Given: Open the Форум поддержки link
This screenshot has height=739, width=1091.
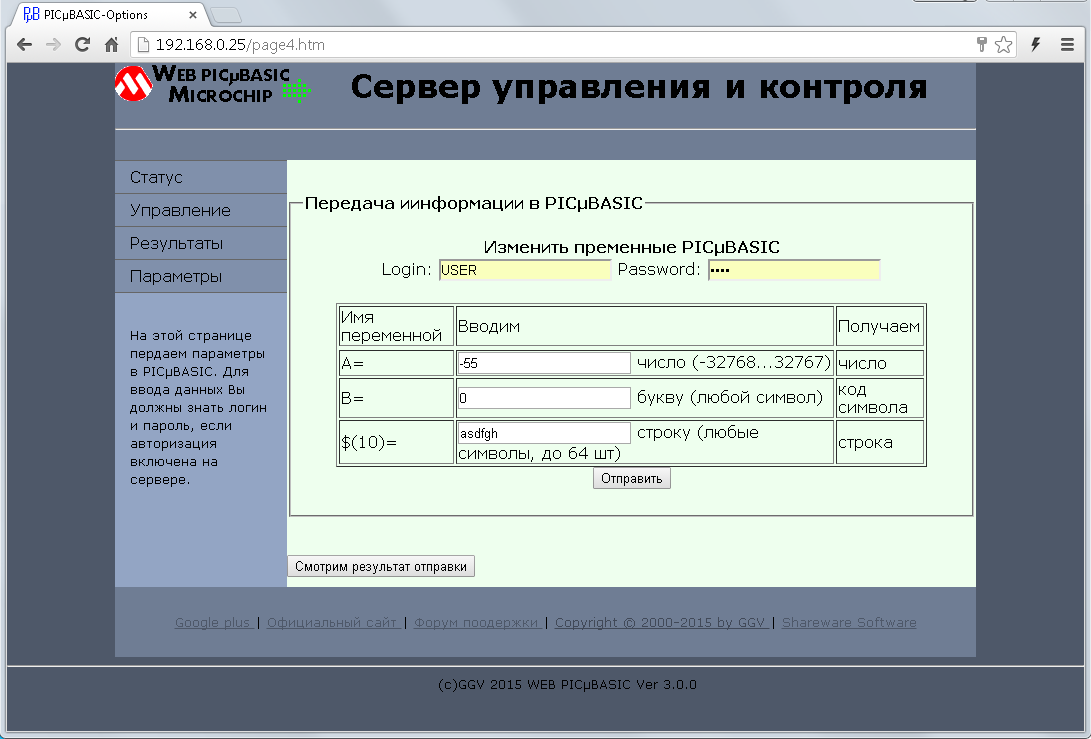Looking at the screenshot, I should [x=477, y=623].
